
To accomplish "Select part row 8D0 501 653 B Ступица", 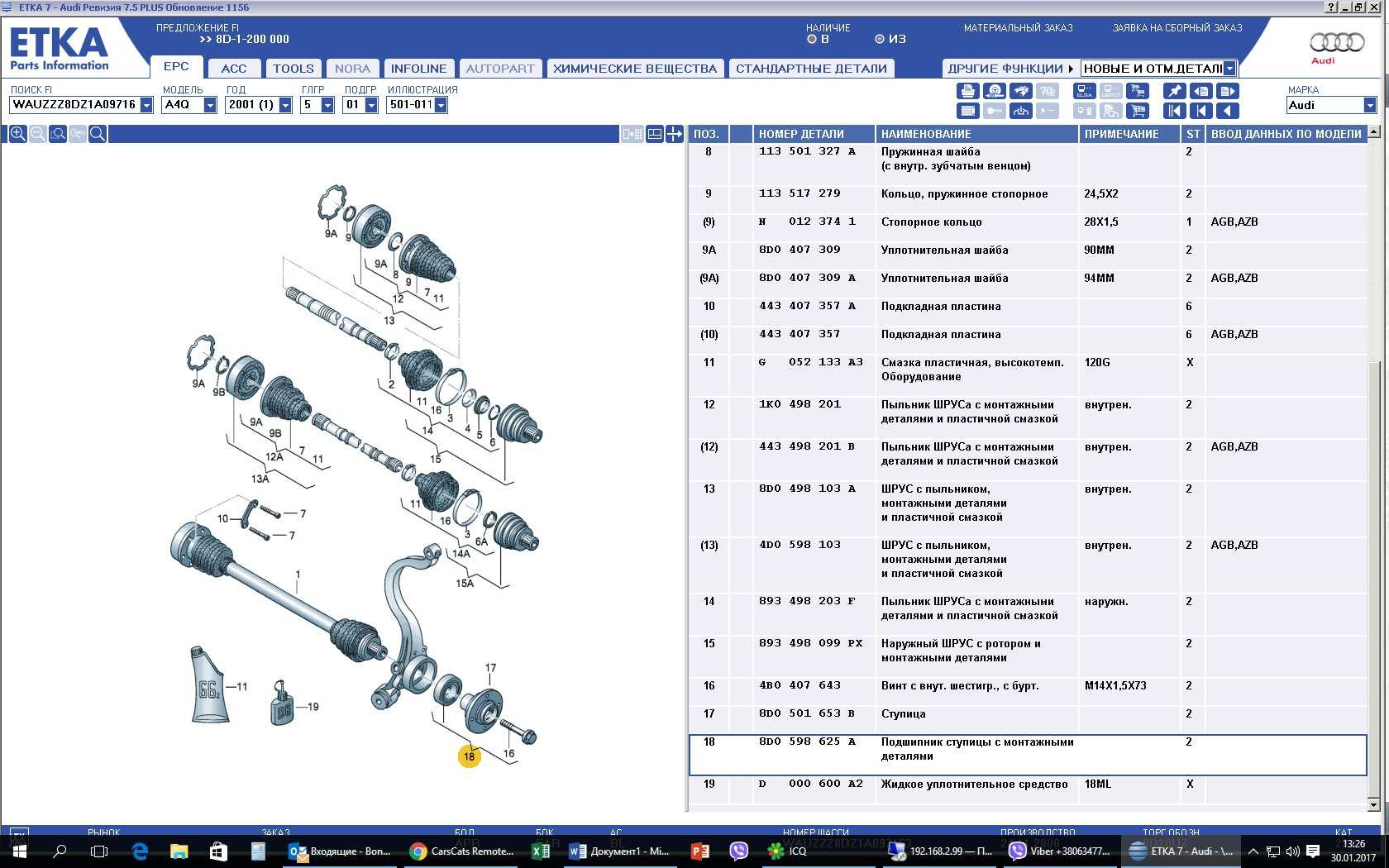I will point(1028,719).
